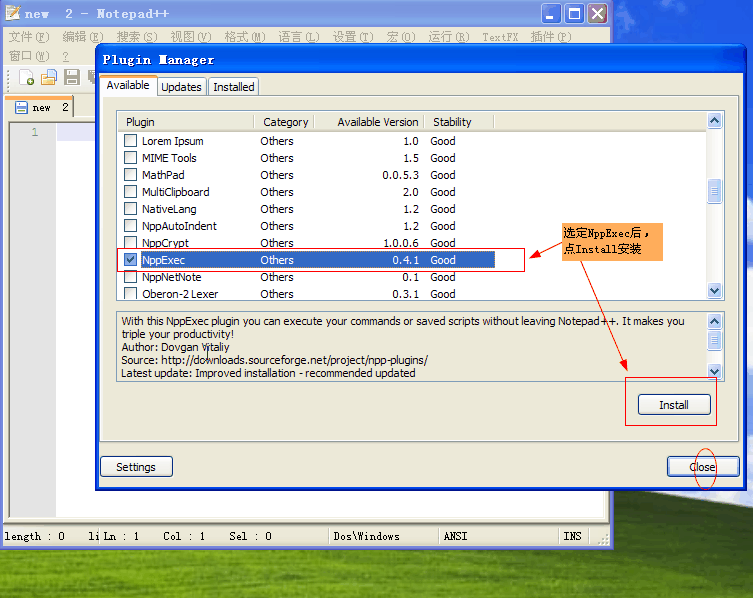753x598 pixels.
Task: Check the NativeLang plugin checkbox
Action: point(130,209)
